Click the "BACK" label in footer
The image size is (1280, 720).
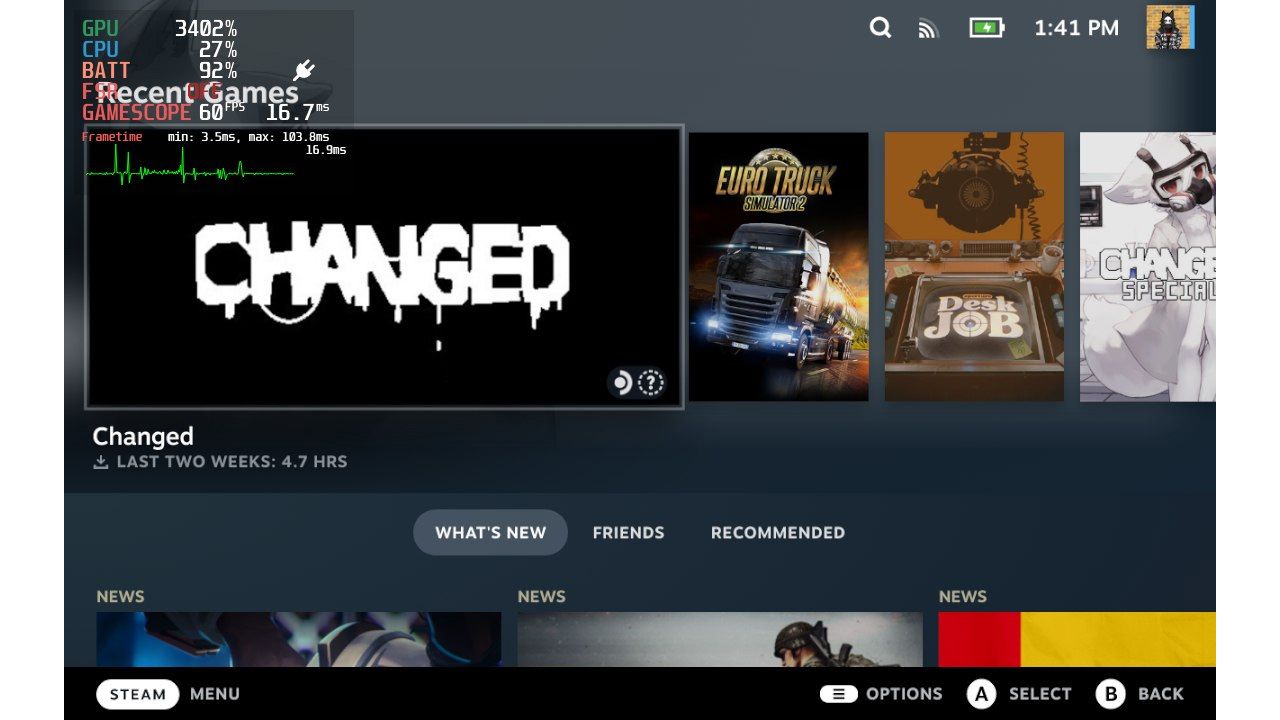click(x=1161, y=694)
